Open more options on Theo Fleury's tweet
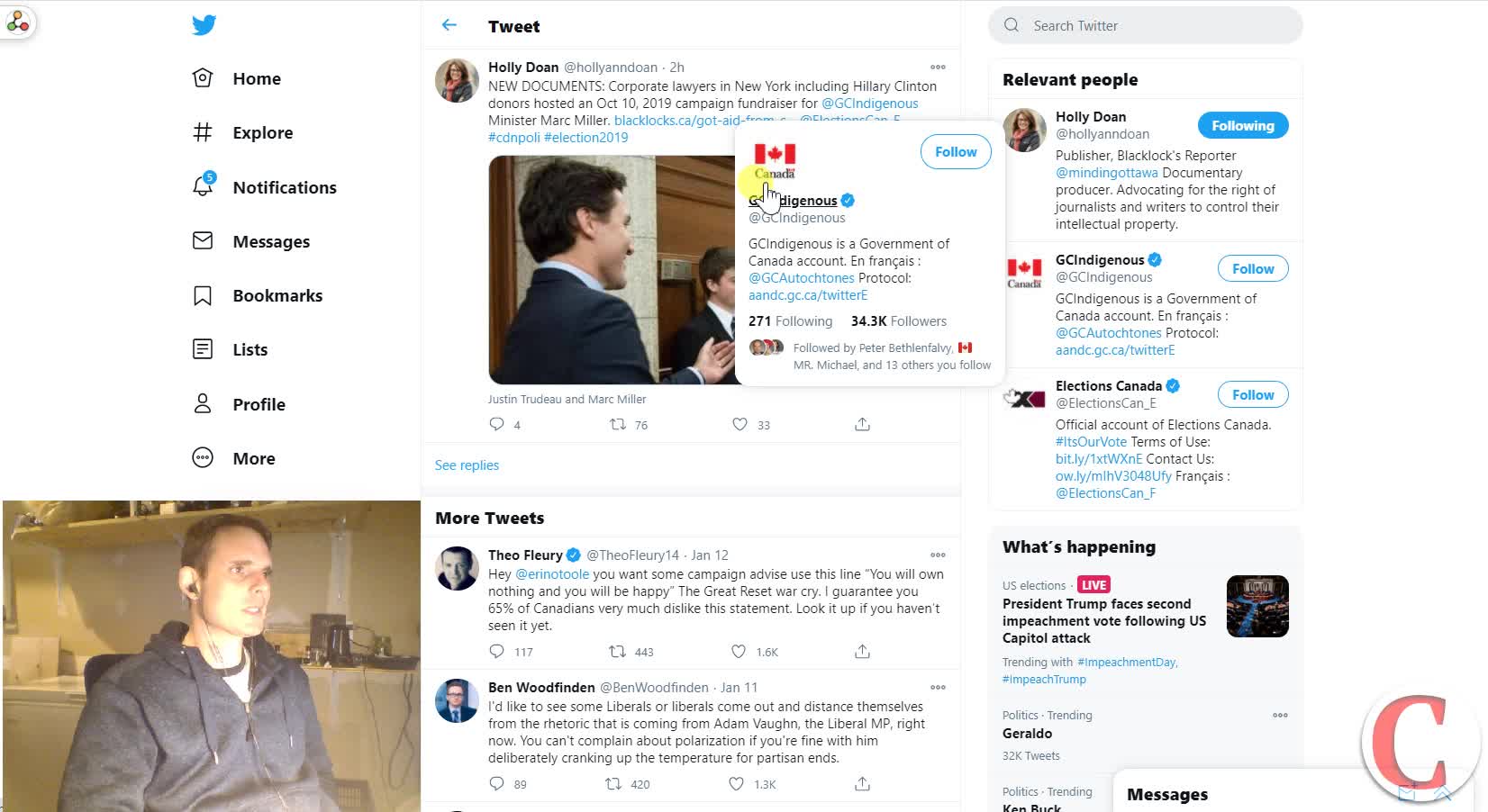1488x812 pixels. (x=938, y=555)
